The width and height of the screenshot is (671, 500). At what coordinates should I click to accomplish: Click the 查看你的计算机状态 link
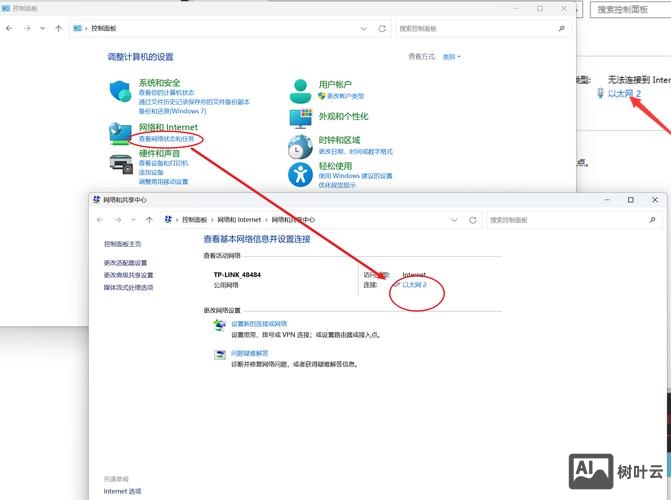coord(166,92)
